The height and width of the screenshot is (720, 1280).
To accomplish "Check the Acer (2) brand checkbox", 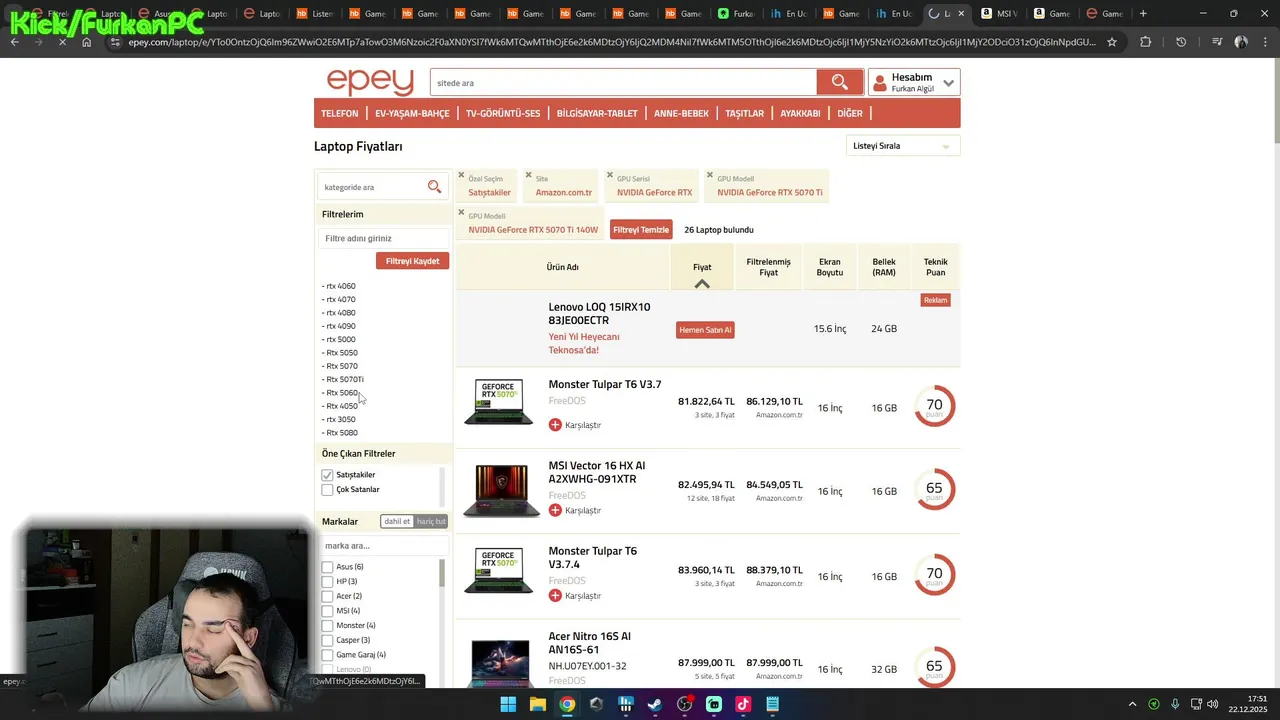I will (327, 596).
